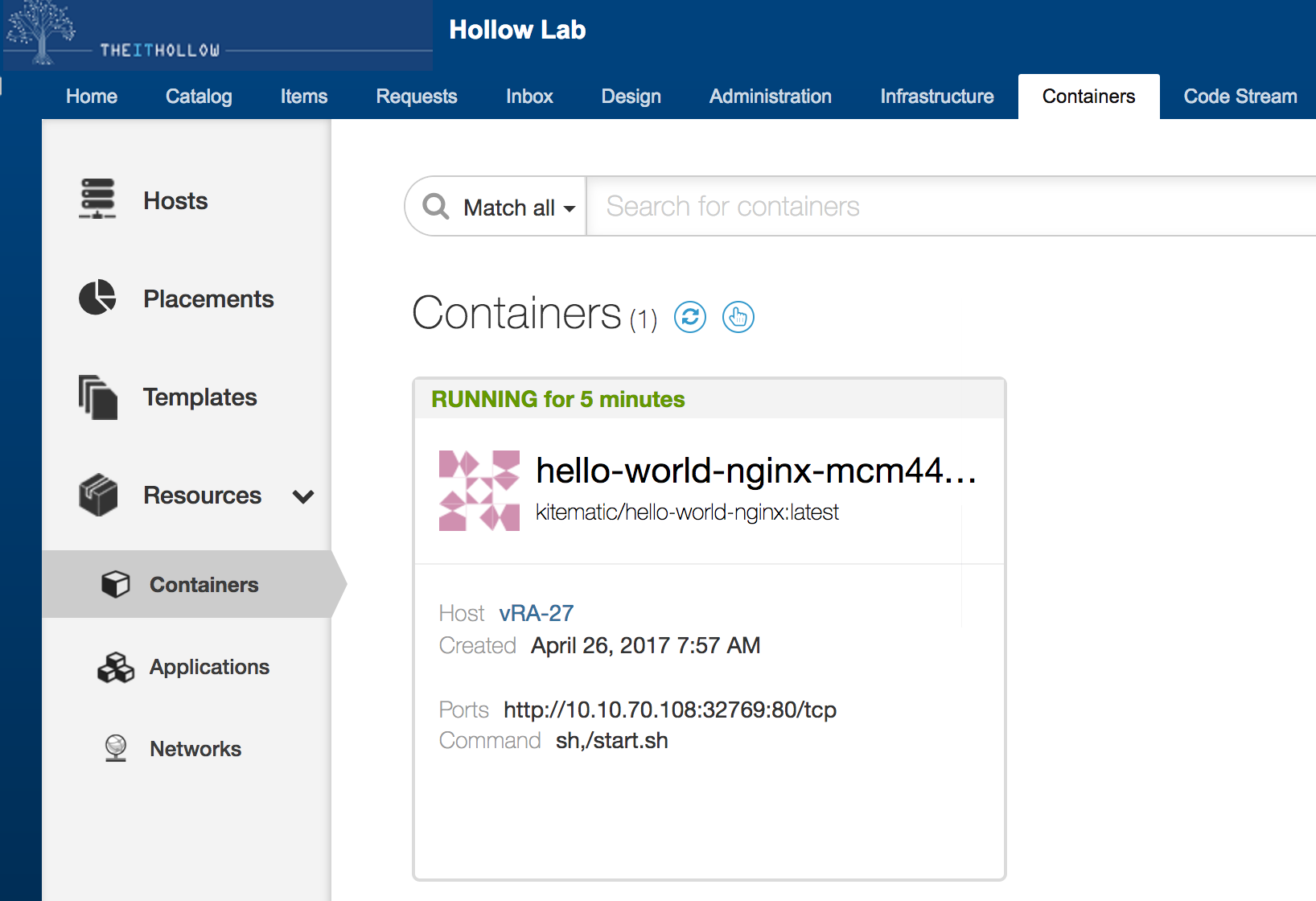The height and width of the screenshot is (901, 1316).
Task: Open the hello-world-nginx container title
Action: coord(755,471)
